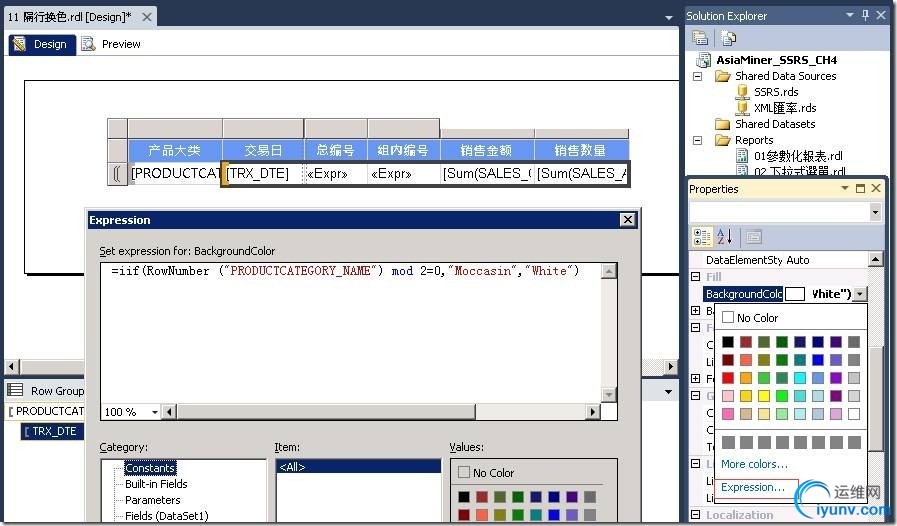Pick the yellow swatch in Properties color picker
The width and height of the screenshot is (897, 526).
point(764,396)
